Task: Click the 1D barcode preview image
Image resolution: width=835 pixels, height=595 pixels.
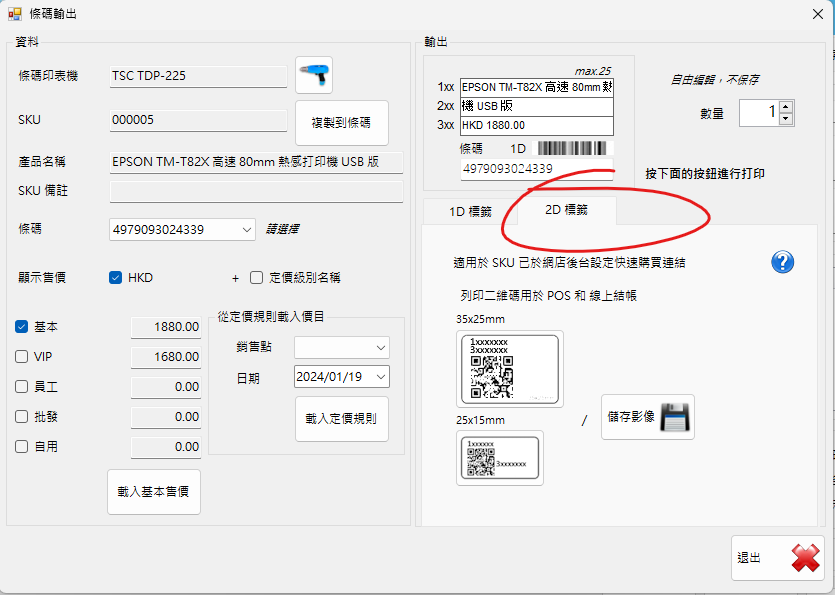Action: point(572,148)
